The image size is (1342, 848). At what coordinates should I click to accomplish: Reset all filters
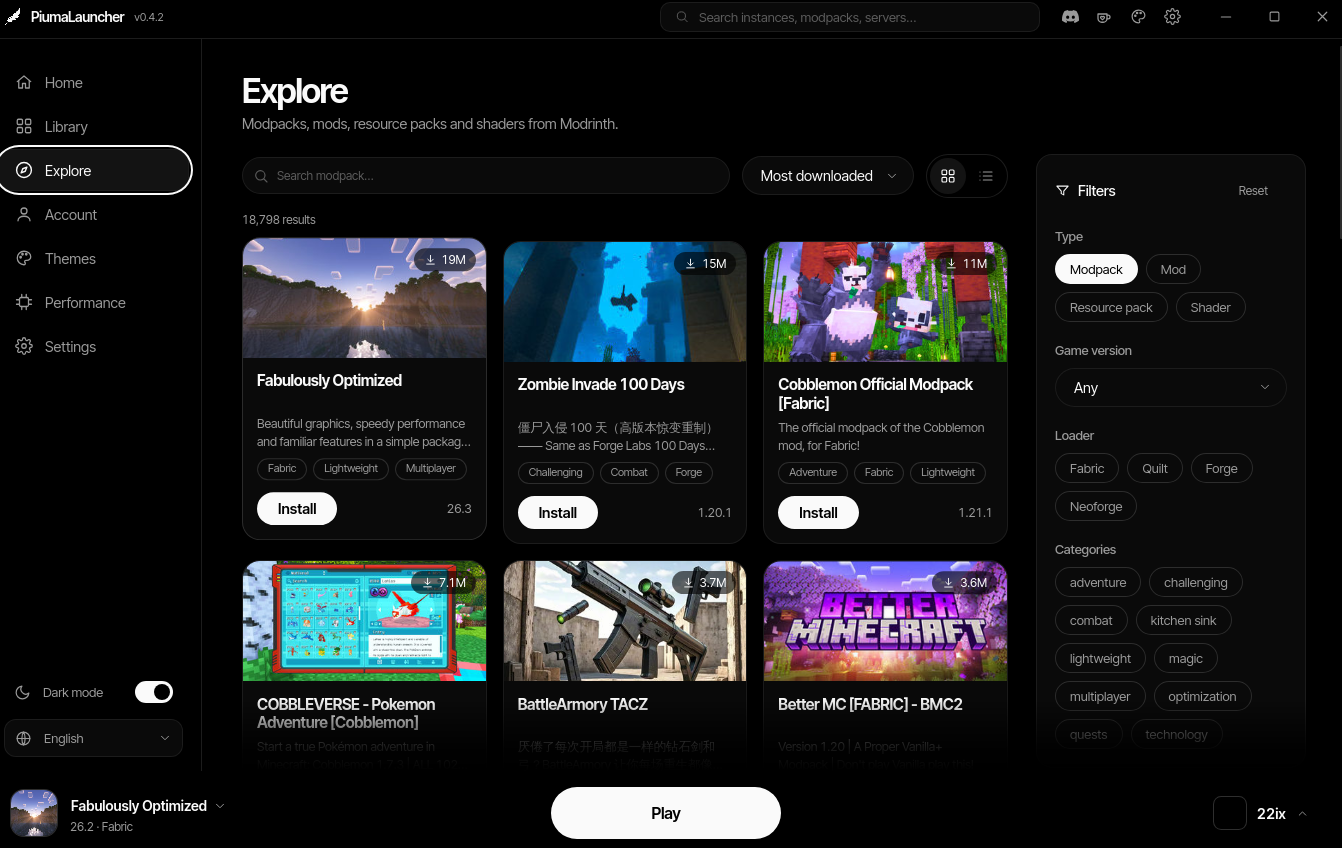coord(1253,190)
